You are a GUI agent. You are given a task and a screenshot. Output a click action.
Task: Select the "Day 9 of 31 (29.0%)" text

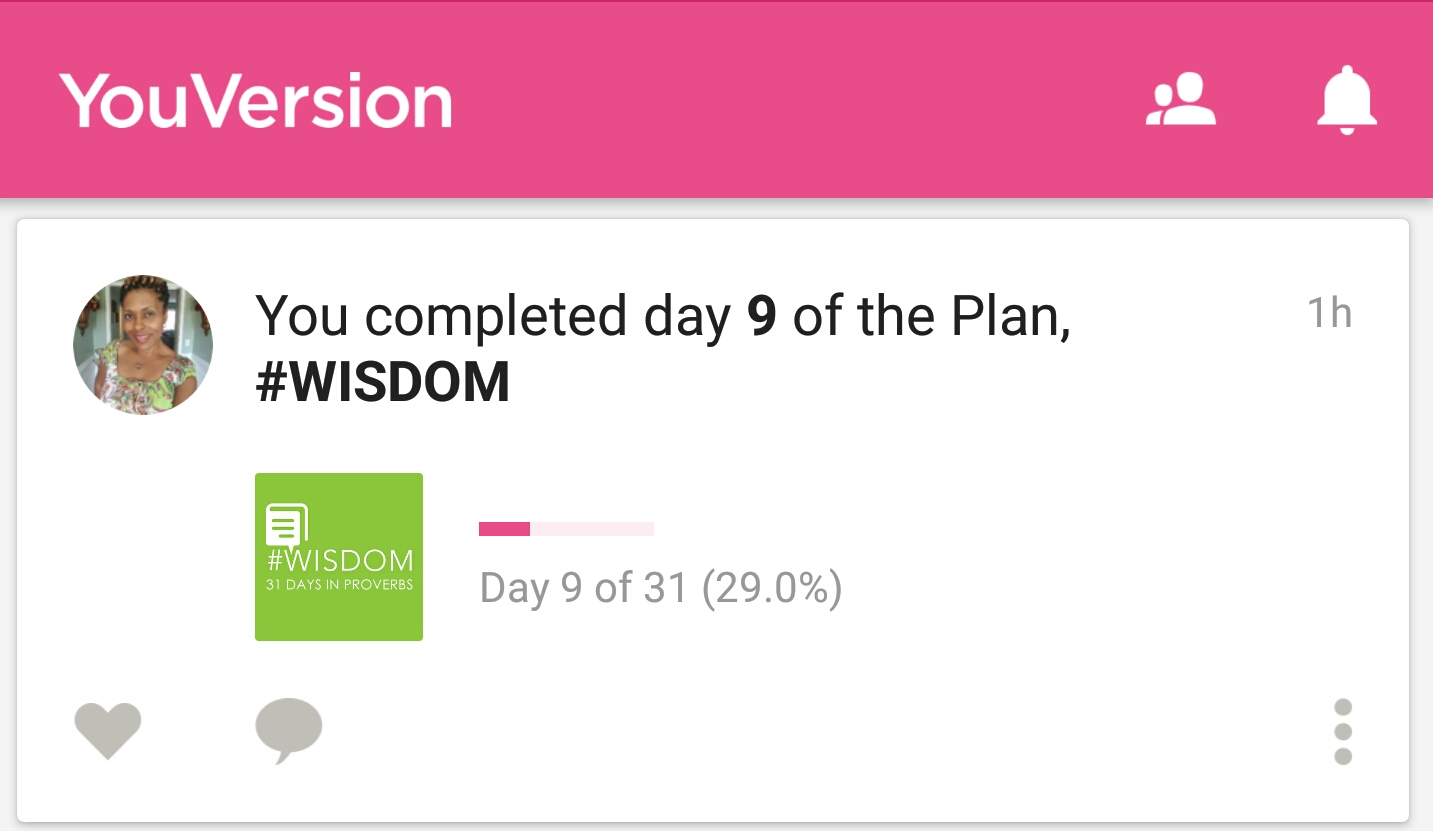coord(661,588)
